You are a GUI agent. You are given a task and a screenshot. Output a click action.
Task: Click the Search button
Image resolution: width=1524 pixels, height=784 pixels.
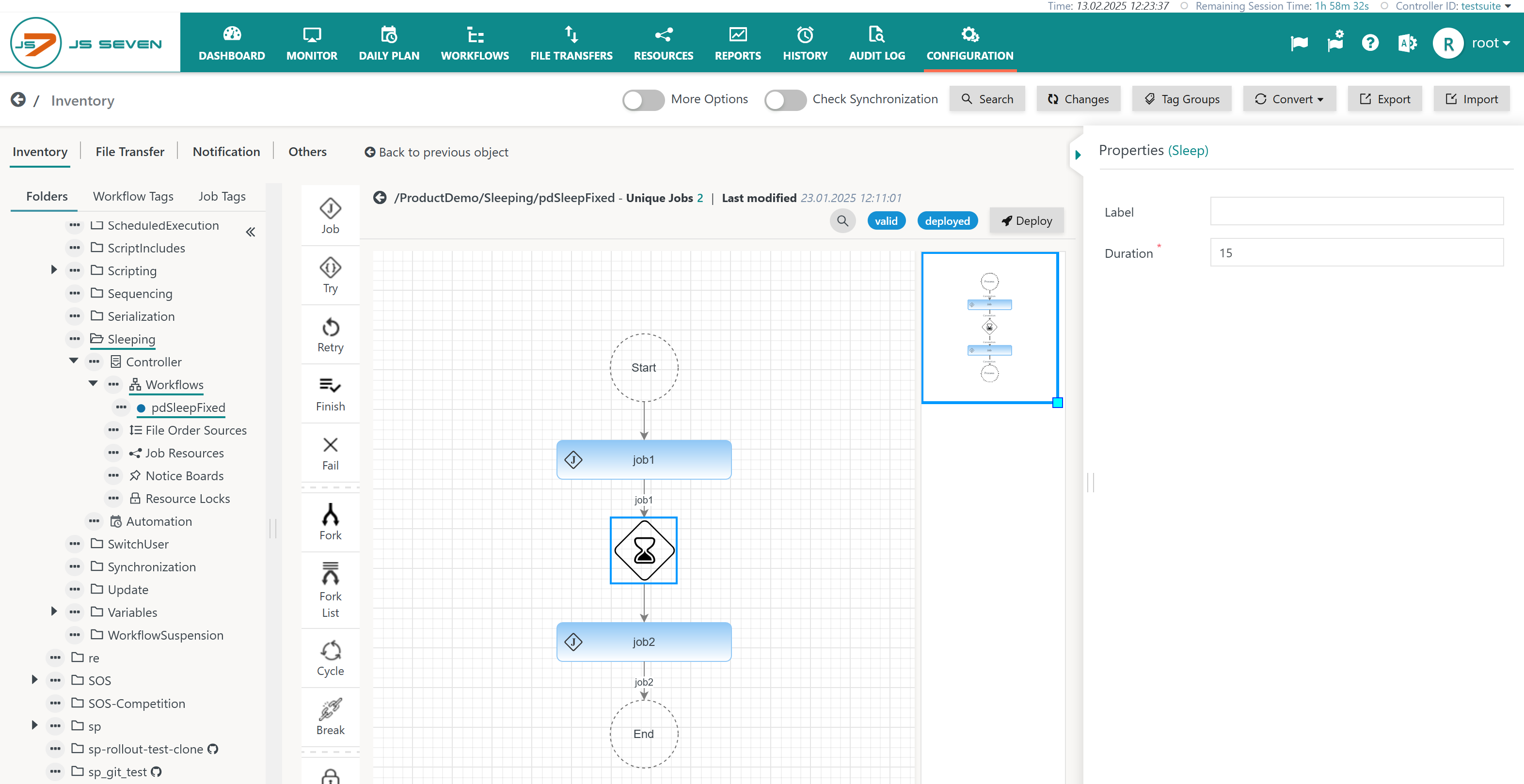click(987, 99)
